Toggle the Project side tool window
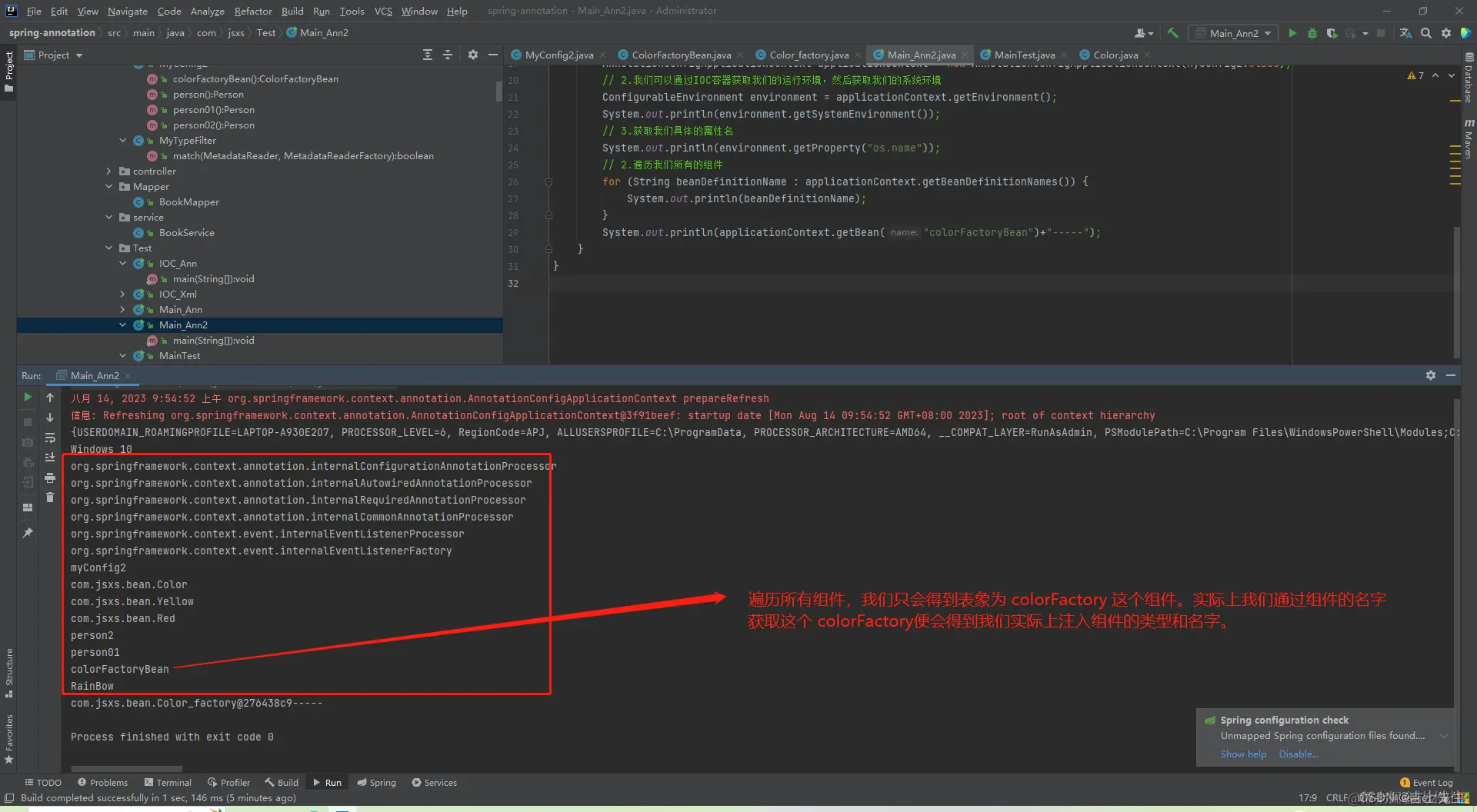The image size is (1477, 812). [8, 72]
